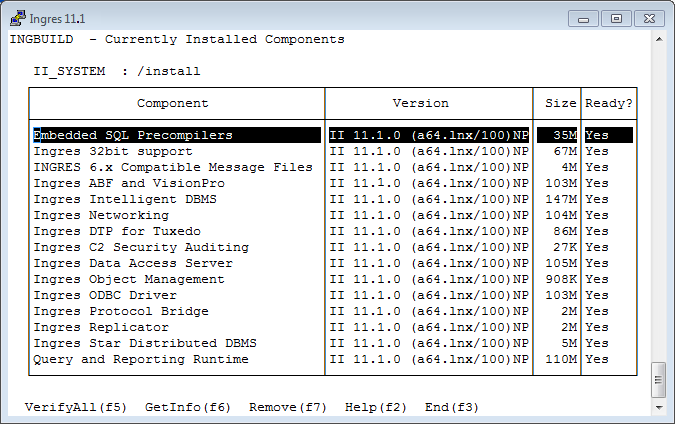
Task: Select End(f3) to exit screen
Action: 452,407
